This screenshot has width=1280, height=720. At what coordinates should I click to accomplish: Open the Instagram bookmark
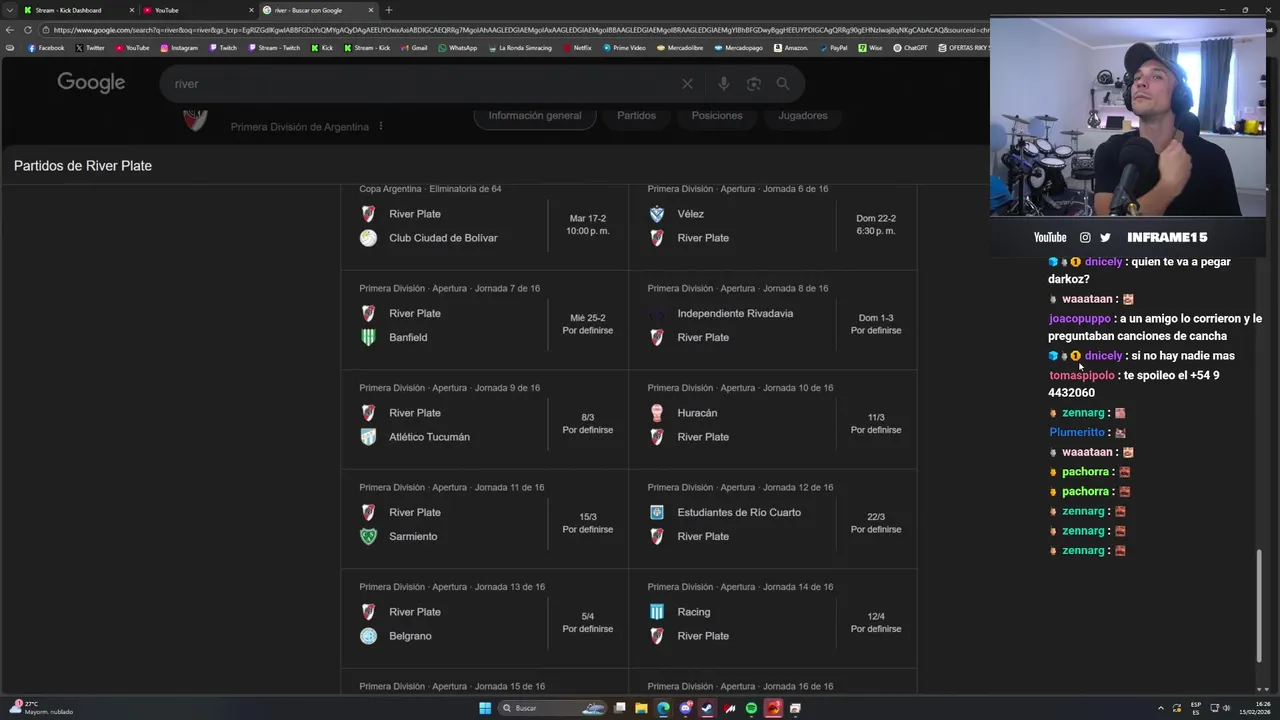[179, 48]
